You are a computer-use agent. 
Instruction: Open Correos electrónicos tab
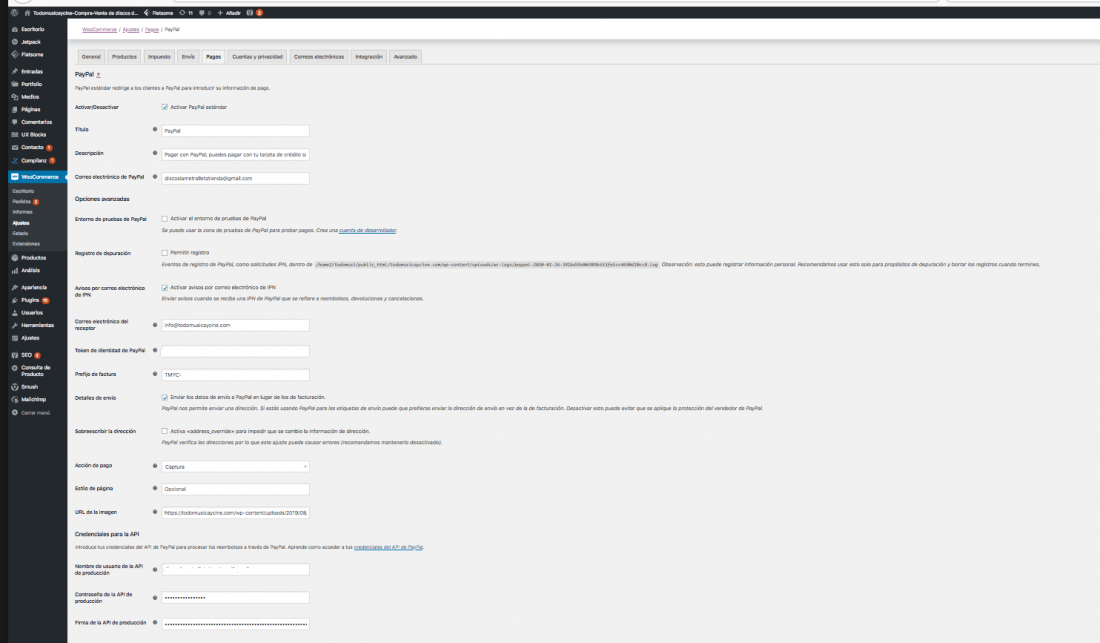pos(318,57)
